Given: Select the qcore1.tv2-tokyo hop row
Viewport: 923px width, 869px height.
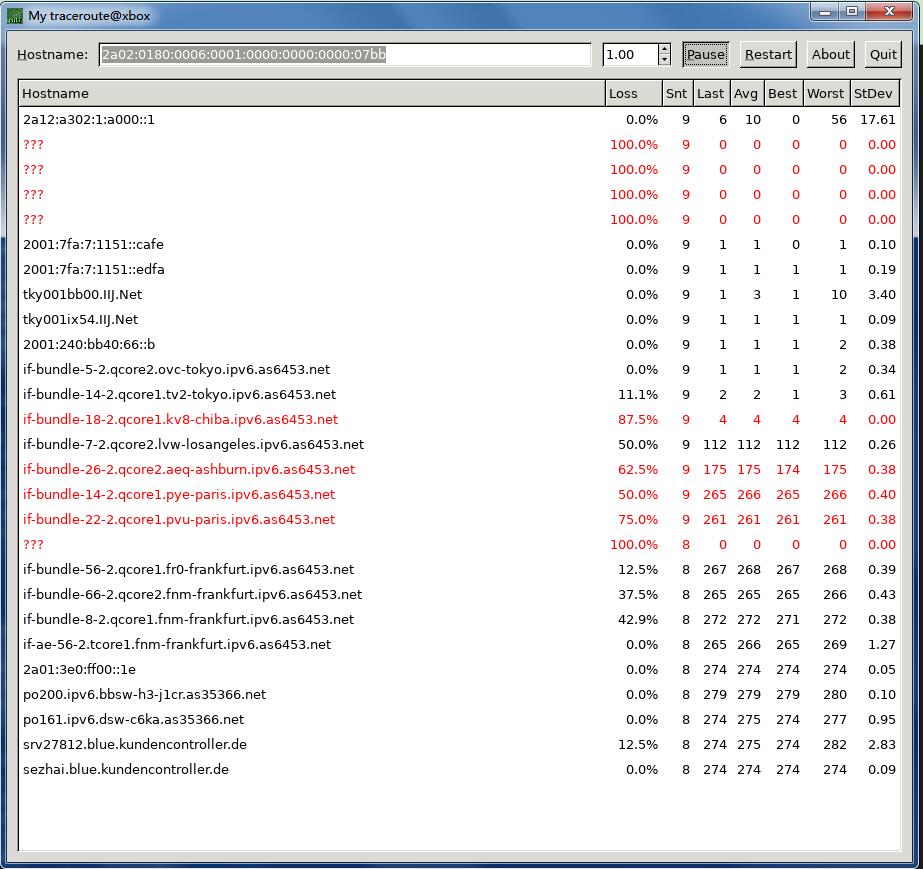Looking at the screenshot, I should point(460,394).
